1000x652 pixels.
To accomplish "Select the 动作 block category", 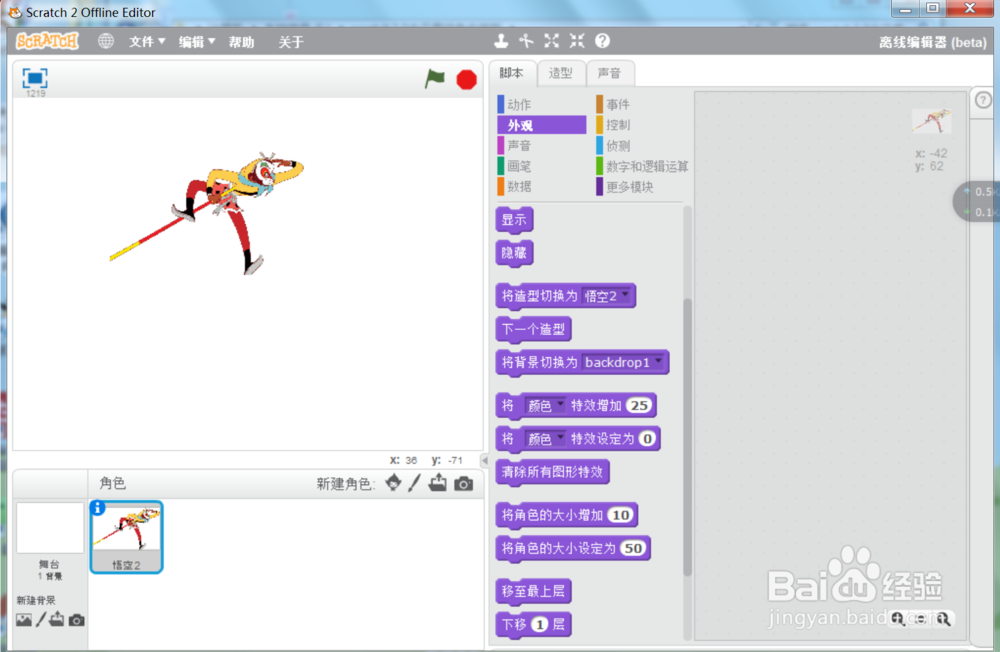I will (541, 104).
